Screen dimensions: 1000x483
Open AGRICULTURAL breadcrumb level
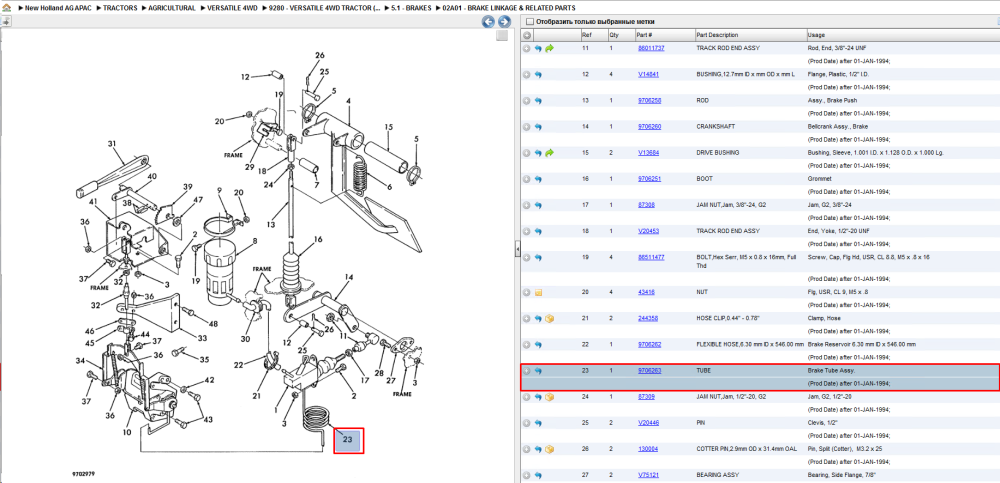tap(172, 8)
